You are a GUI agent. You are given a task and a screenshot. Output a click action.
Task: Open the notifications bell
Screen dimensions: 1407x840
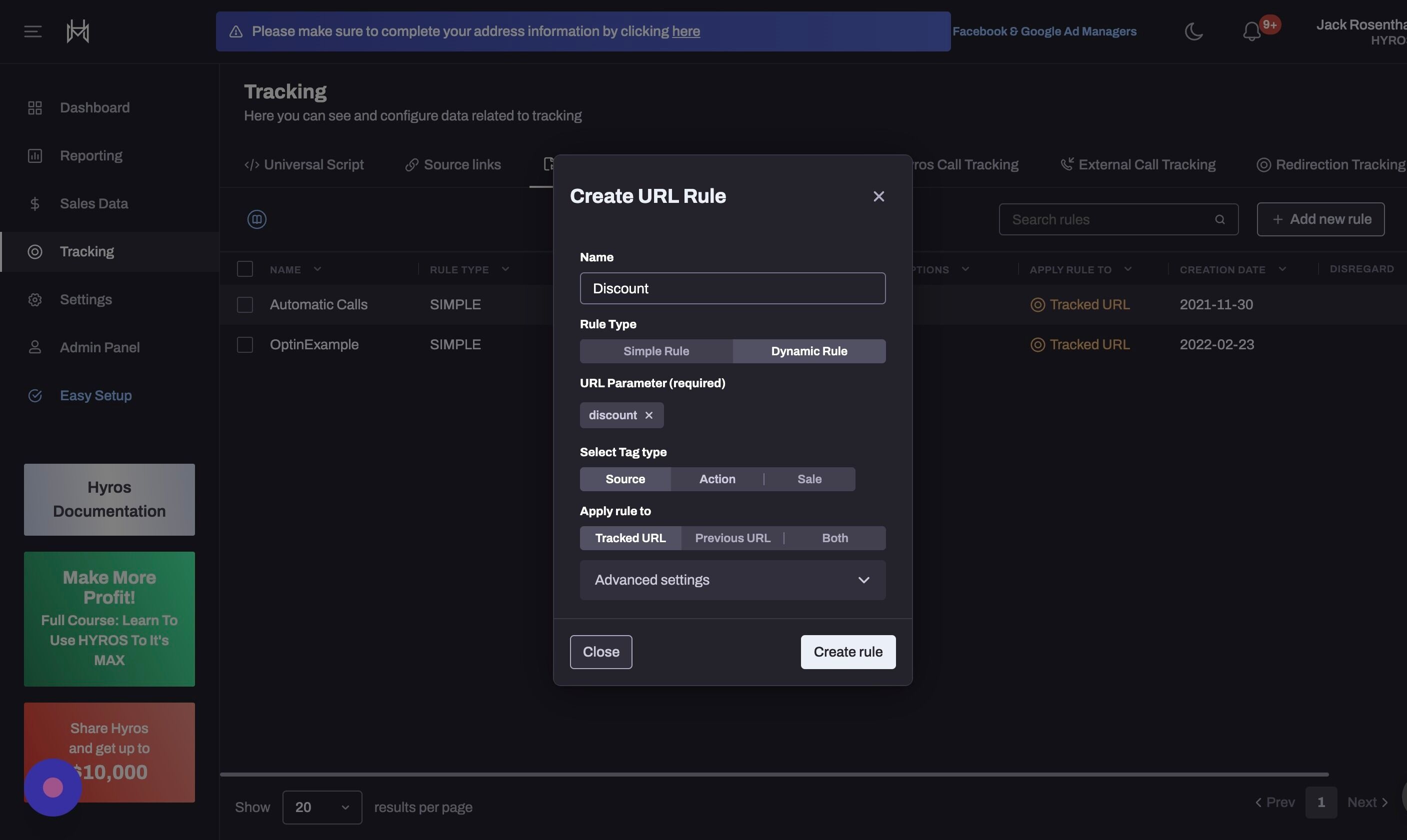coord(1251,31)
